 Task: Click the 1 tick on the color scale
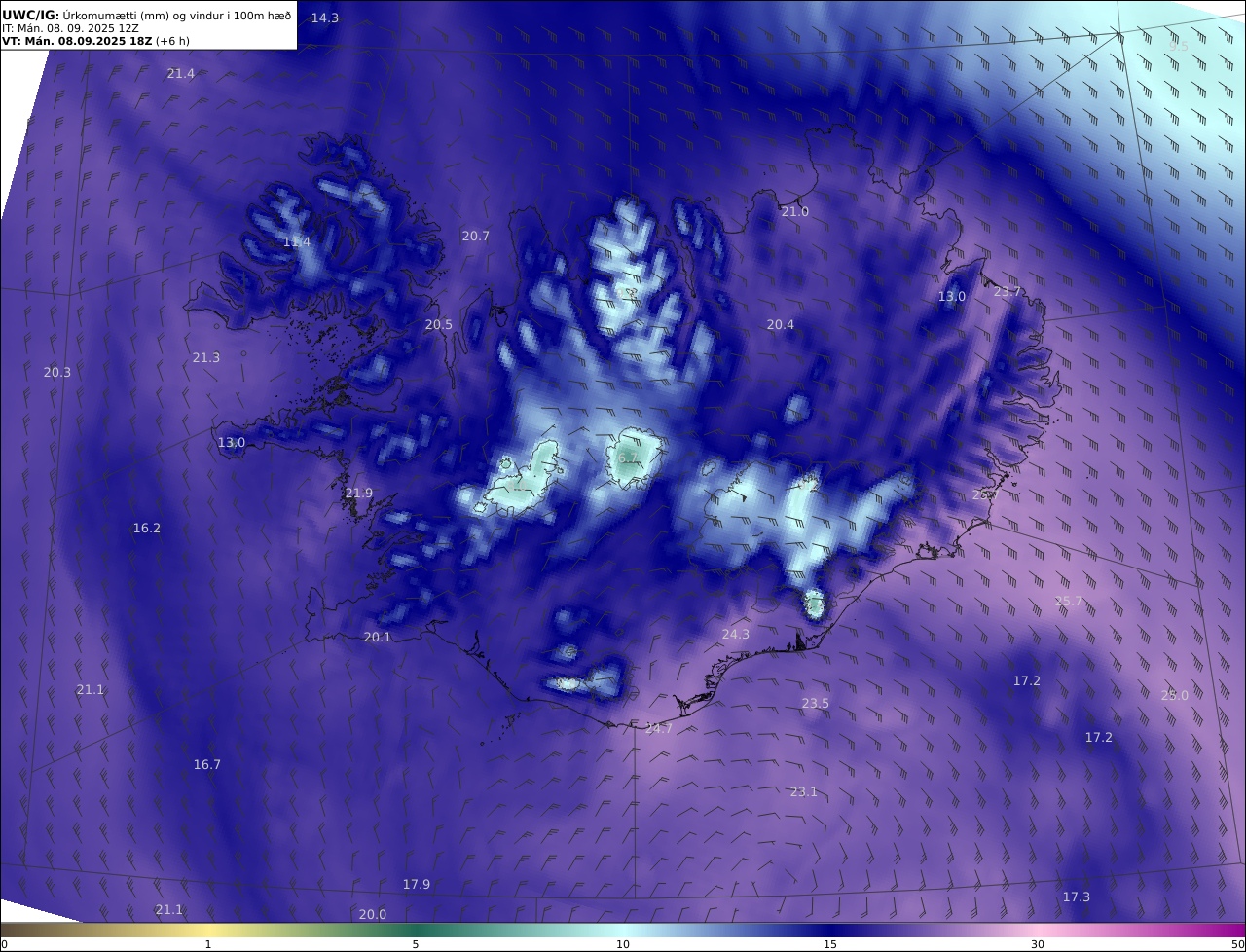[x=208, y=945]
